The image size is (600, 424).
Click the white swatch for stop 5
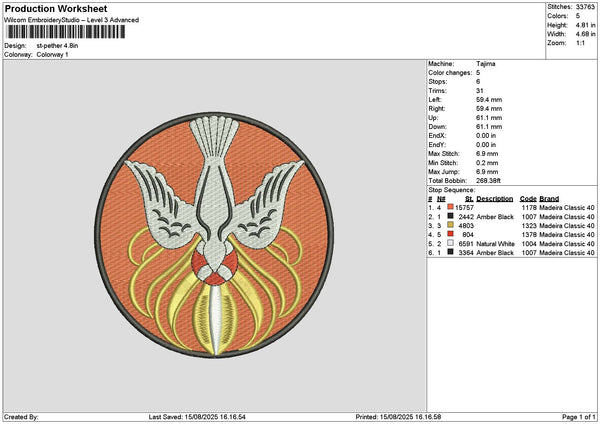451,243
